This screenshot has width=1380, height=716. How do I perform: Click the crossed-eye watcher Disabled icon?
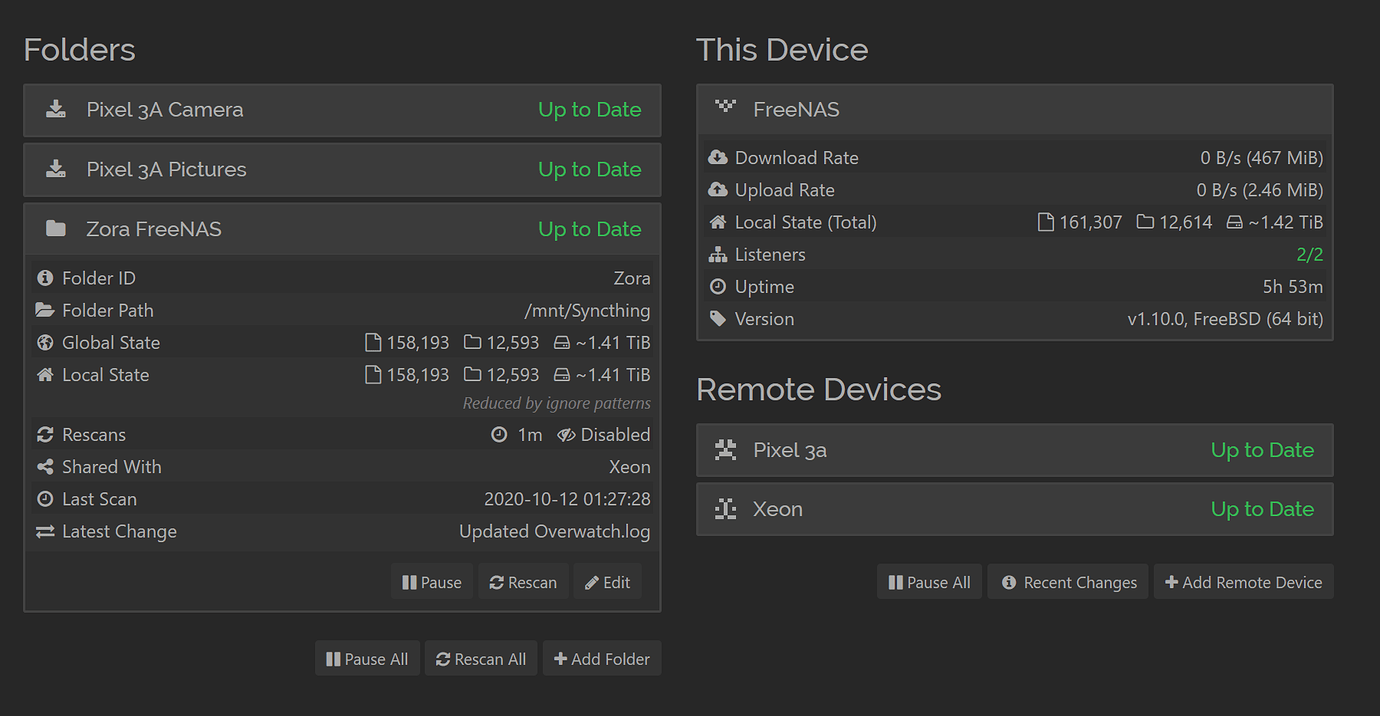[x=566, y=435]
